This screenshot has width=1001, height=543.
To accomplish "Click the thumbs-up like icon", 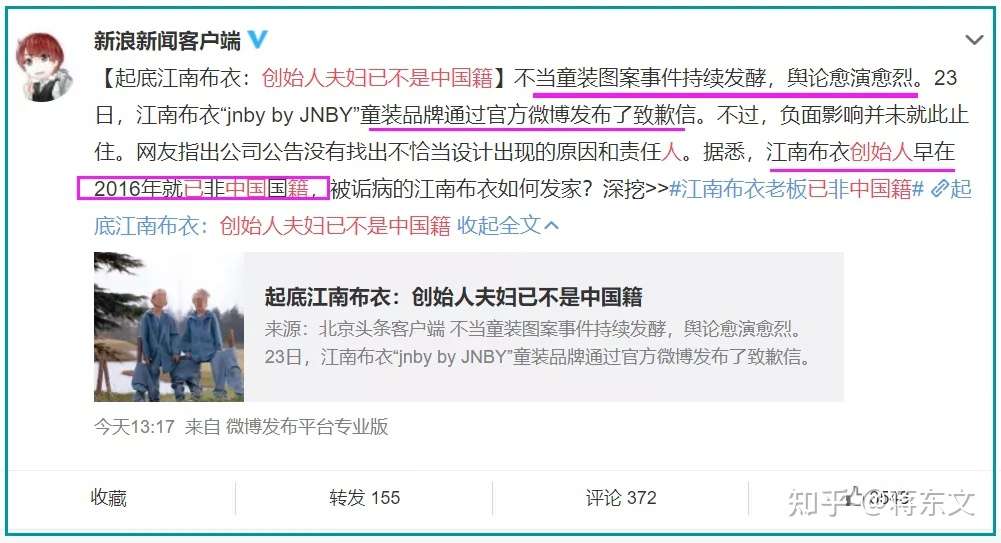I will 854,496.
